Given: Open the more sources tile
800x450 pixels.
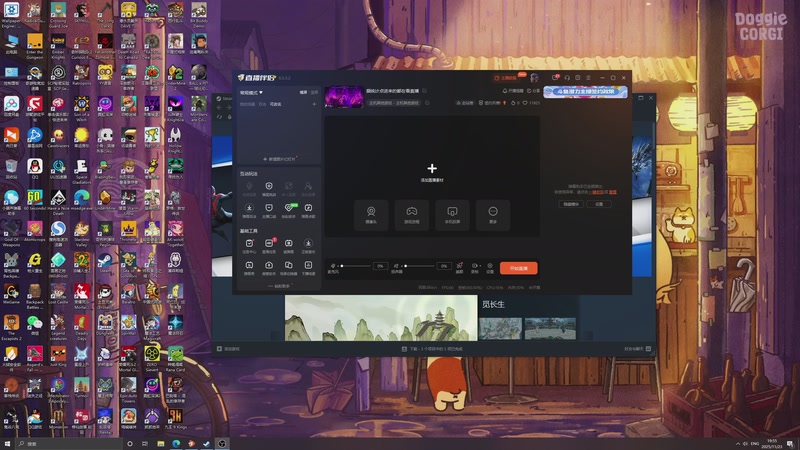Looking at the screenshot, I should pyautogui.click(x=492, y=214).
